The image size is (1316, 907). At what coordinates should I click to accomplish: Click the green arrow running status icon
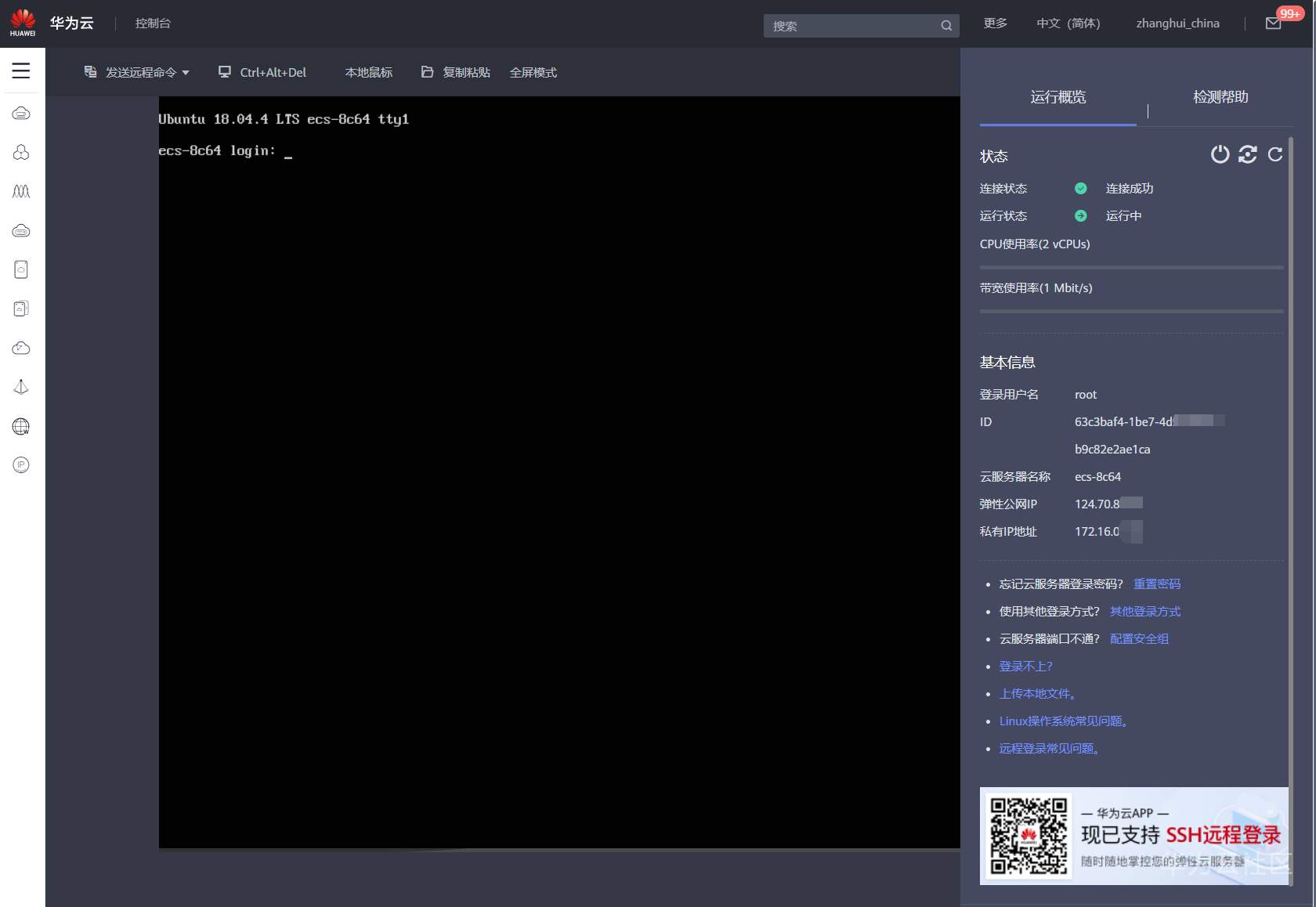[1081, 215]
